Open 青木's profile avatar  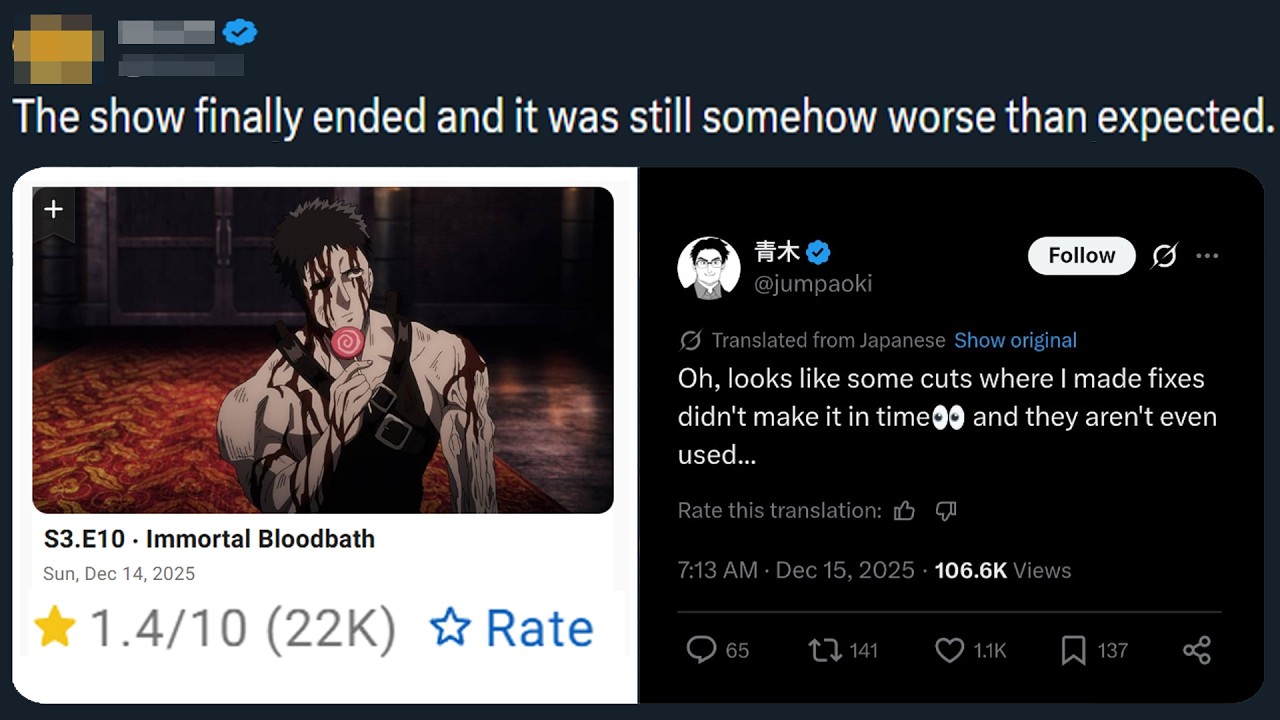[708, 268]
